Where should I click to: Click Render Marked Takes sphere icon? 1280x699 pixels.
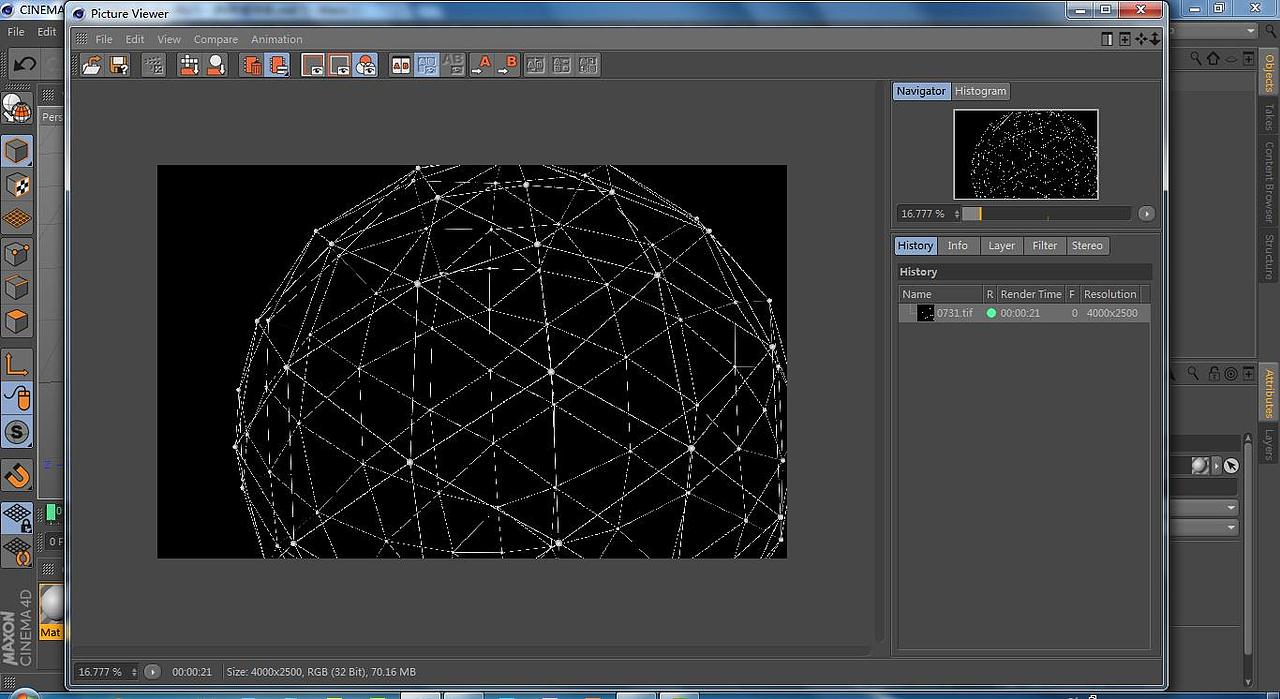click(216, 65)
